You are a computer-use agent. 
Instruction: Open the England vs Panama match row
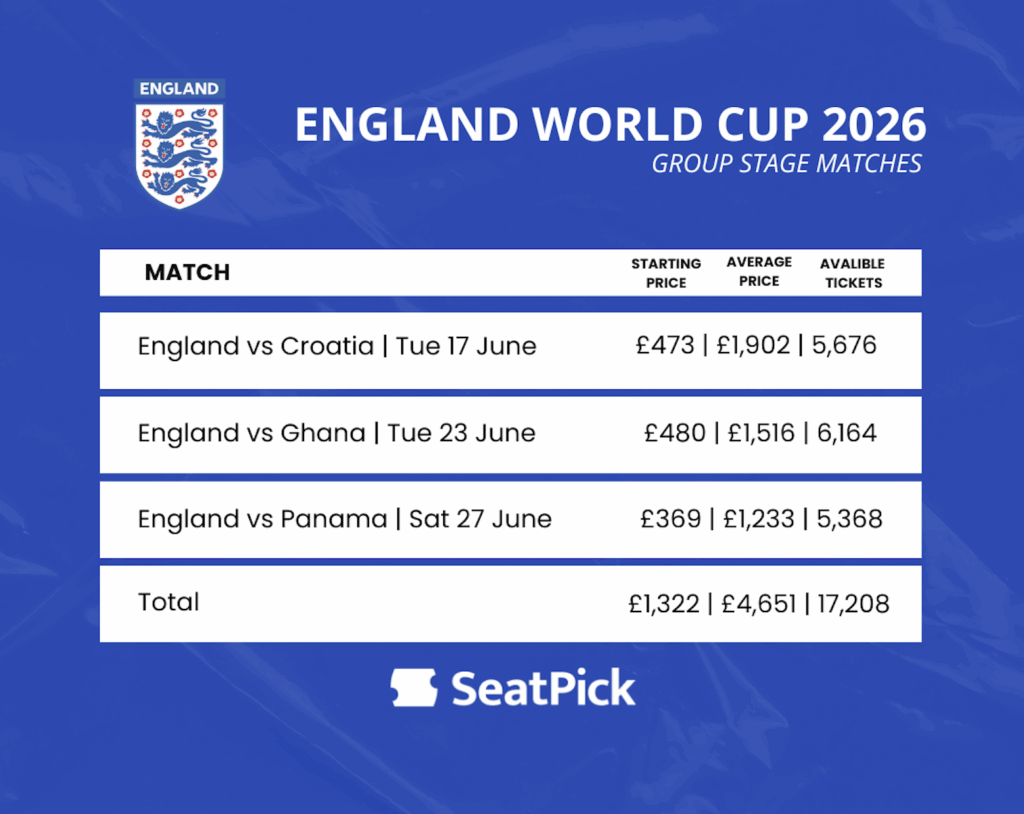[345, 519]
